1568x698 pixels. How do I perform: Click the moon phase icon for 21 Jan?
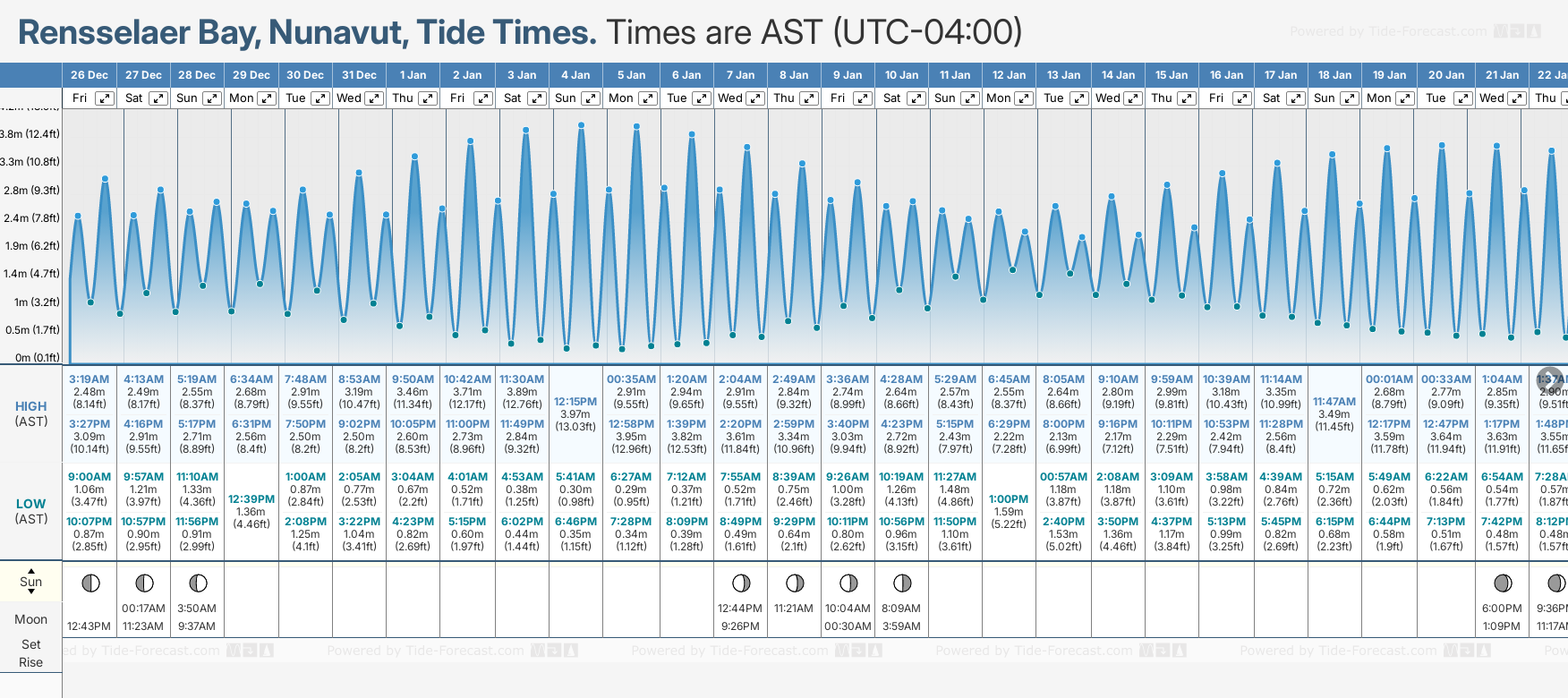pos(1503,583)
